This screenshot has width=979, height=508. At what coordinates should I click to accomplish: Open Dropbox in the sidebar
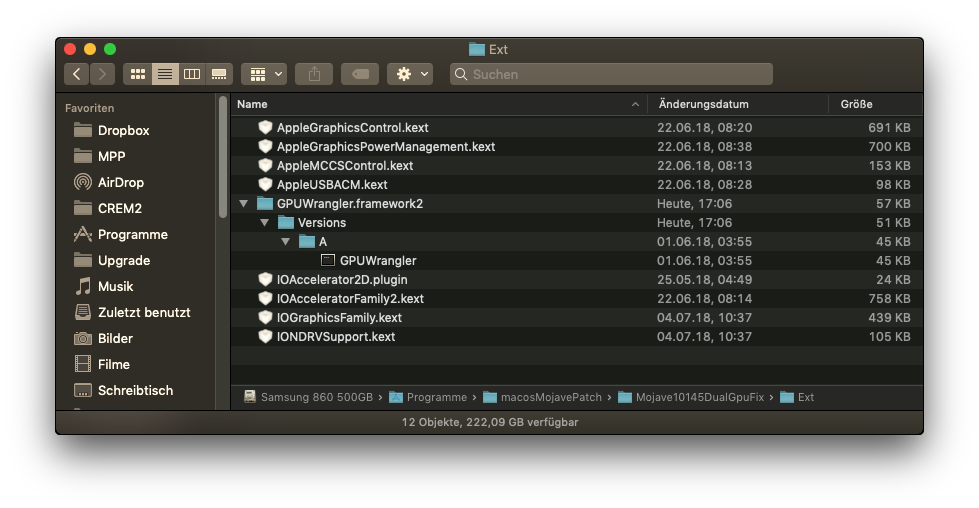tap(124, 130)
